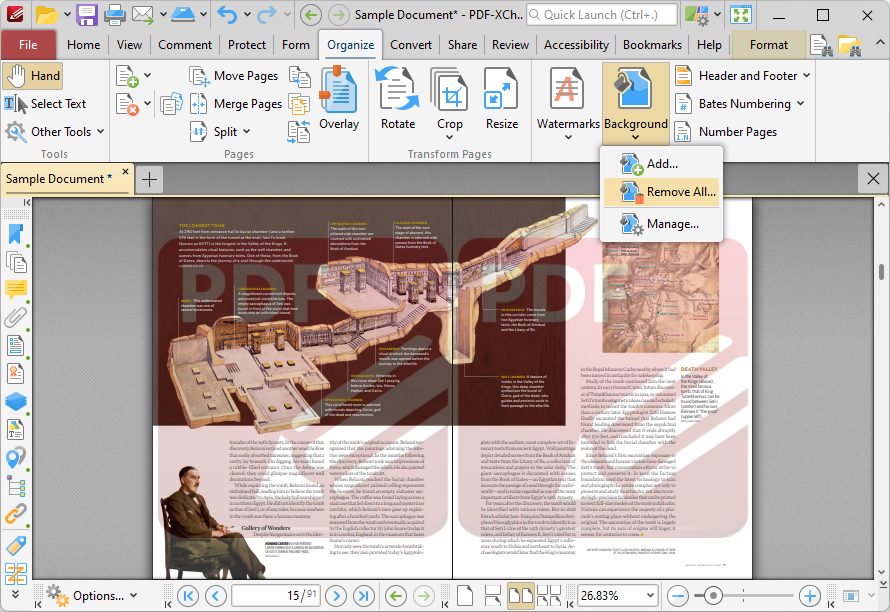Select the Hand tool

[32, 76]
